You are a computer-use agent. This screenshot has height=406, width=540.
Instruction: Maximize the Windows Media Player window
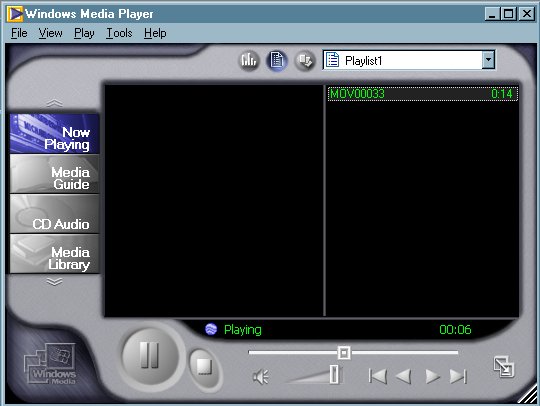click(x=508, y=14)
